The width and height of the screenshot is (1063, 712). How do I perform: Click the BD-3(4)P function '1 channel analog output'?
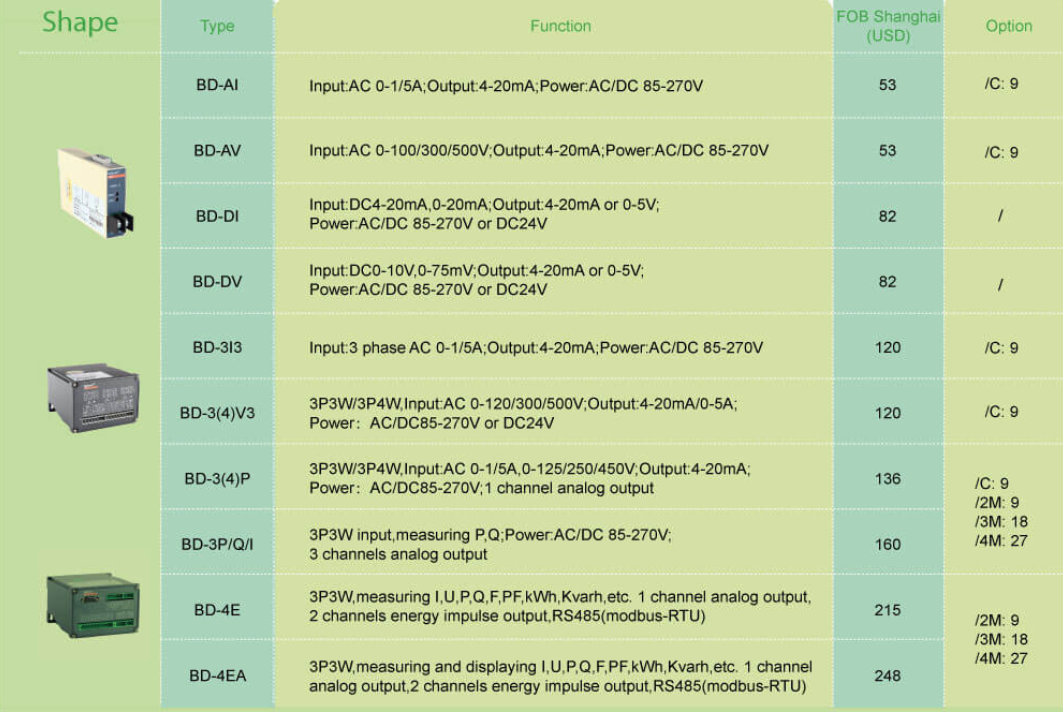pos(569,488)
